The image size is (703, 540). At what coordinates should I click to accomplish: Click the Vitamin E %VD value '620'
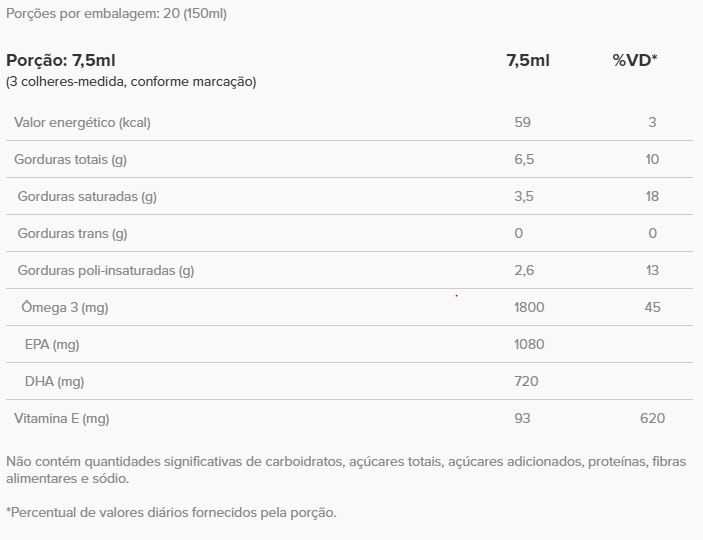(x=652, y=418)
